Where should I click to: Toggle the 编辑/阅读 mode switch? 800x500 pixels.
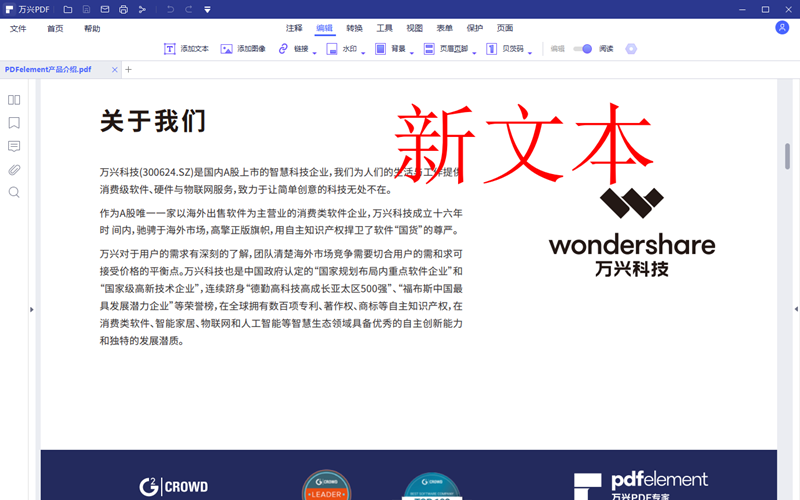[582, 48]
